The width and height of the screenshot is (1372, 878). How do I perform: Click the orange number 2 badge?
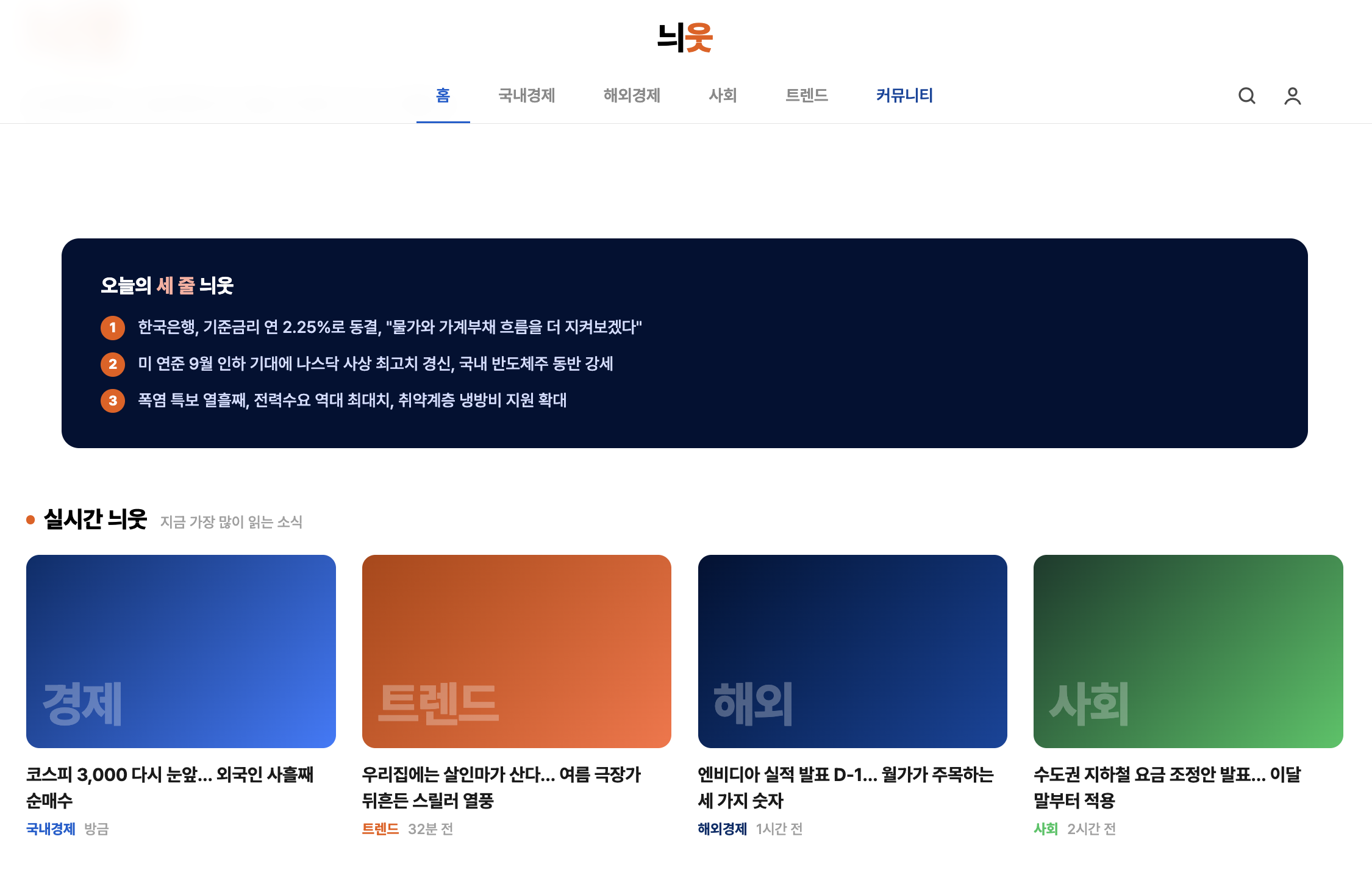click(113, 364)
